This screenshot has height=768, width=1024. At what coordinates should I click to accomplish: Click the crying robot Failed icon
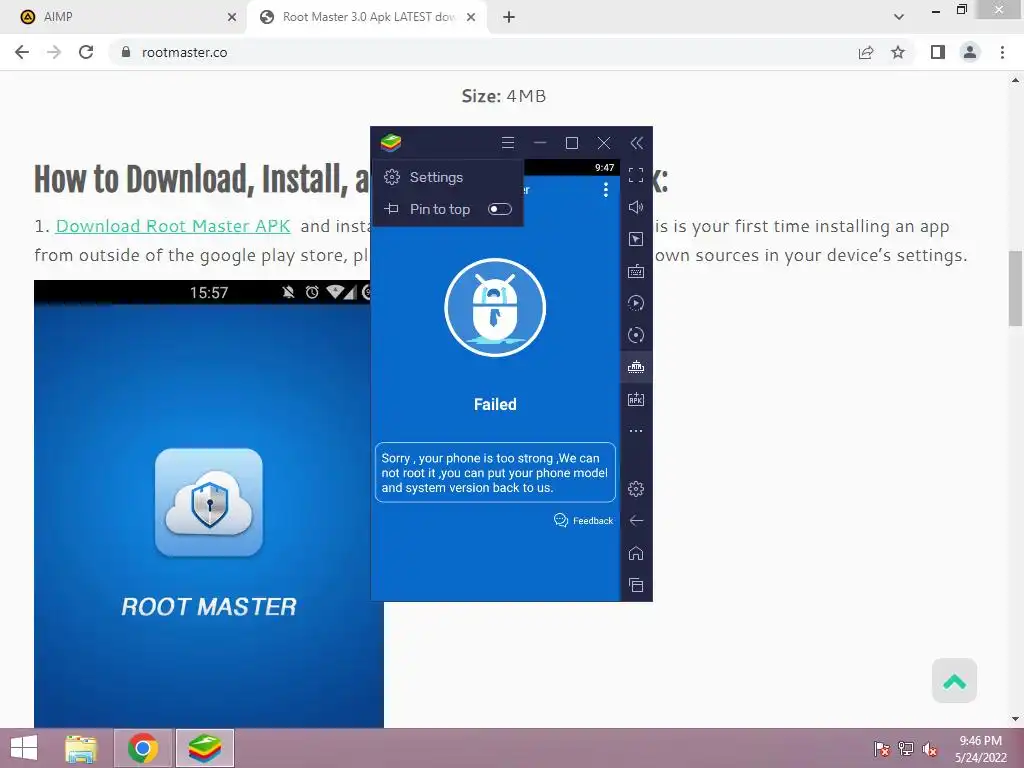[x=495, y=308]
